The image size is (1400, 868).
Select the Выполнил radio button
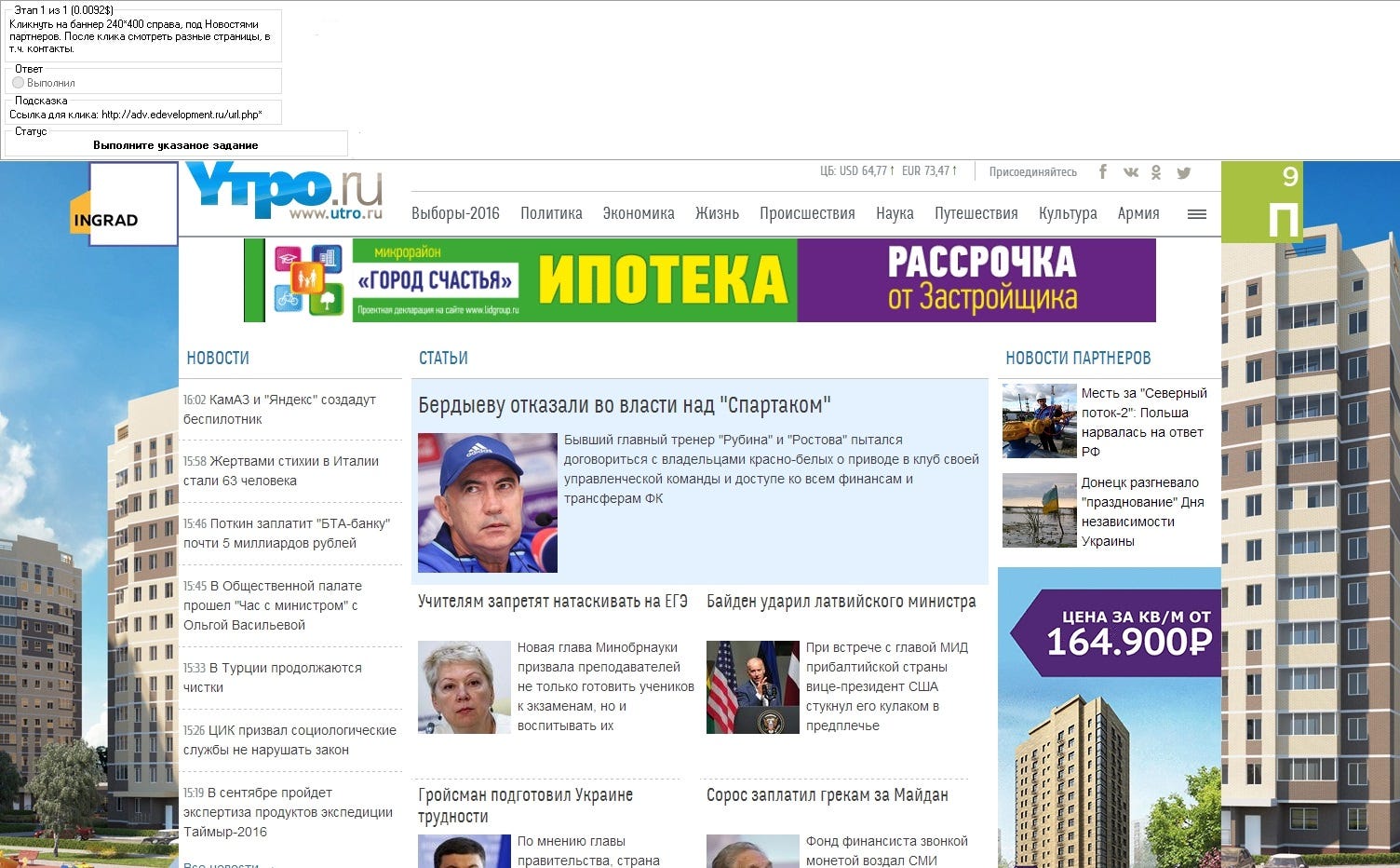click(18, 83)
